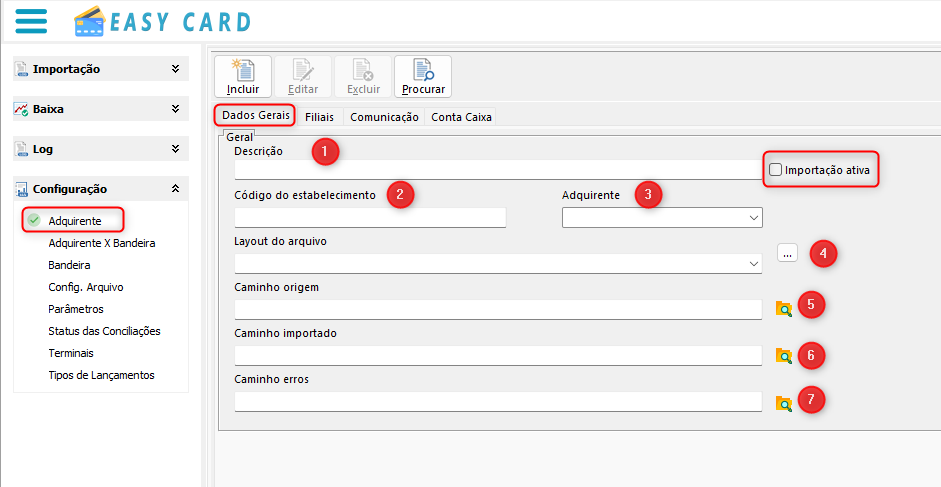
Task: Click the Procurar toolbar button
Action: (x=423, y=76)
